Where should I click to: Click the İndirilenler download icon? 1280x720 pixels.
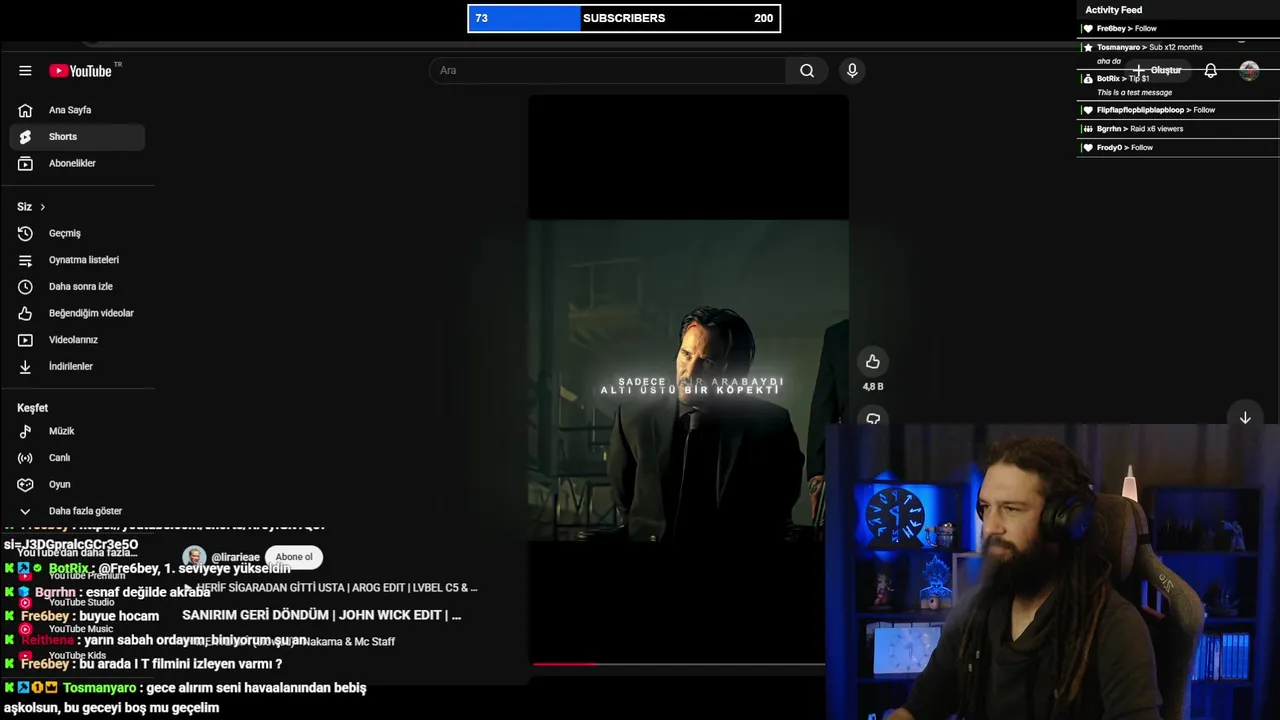pos(26,367)
